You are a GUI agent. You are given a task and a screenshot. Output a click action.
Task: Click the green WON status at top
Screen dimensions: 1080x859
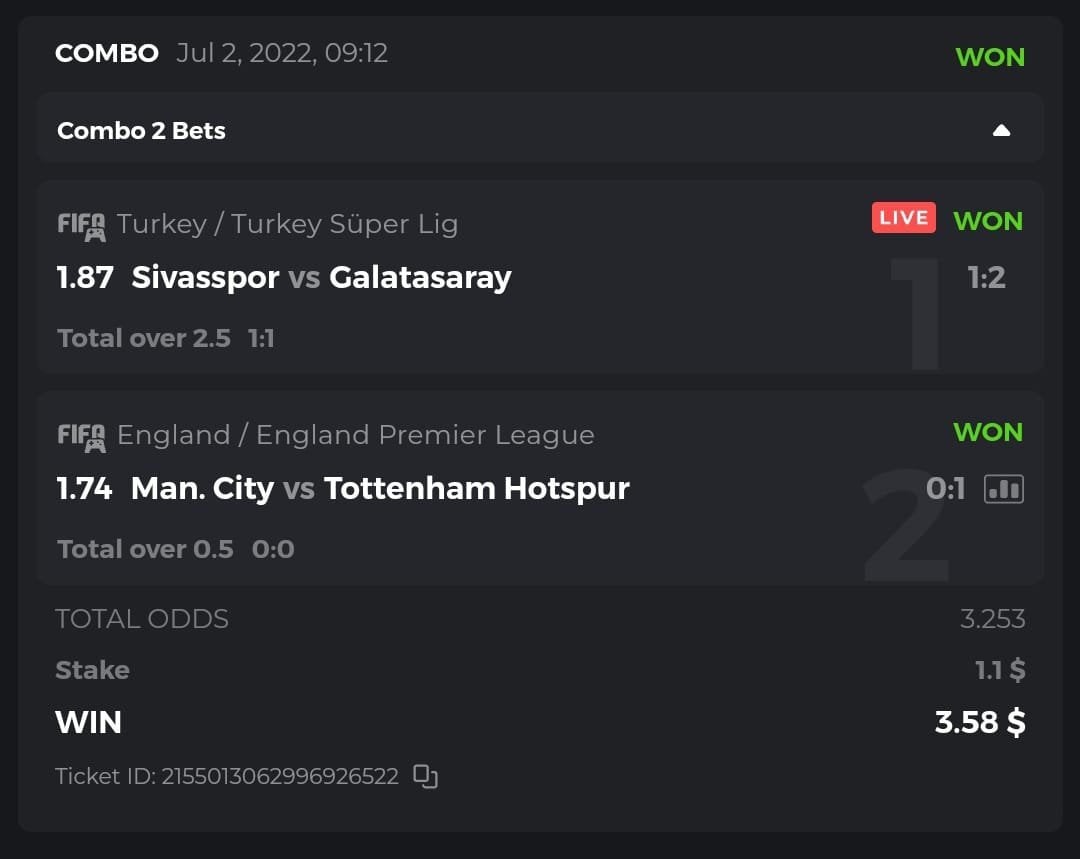[990, 57]
